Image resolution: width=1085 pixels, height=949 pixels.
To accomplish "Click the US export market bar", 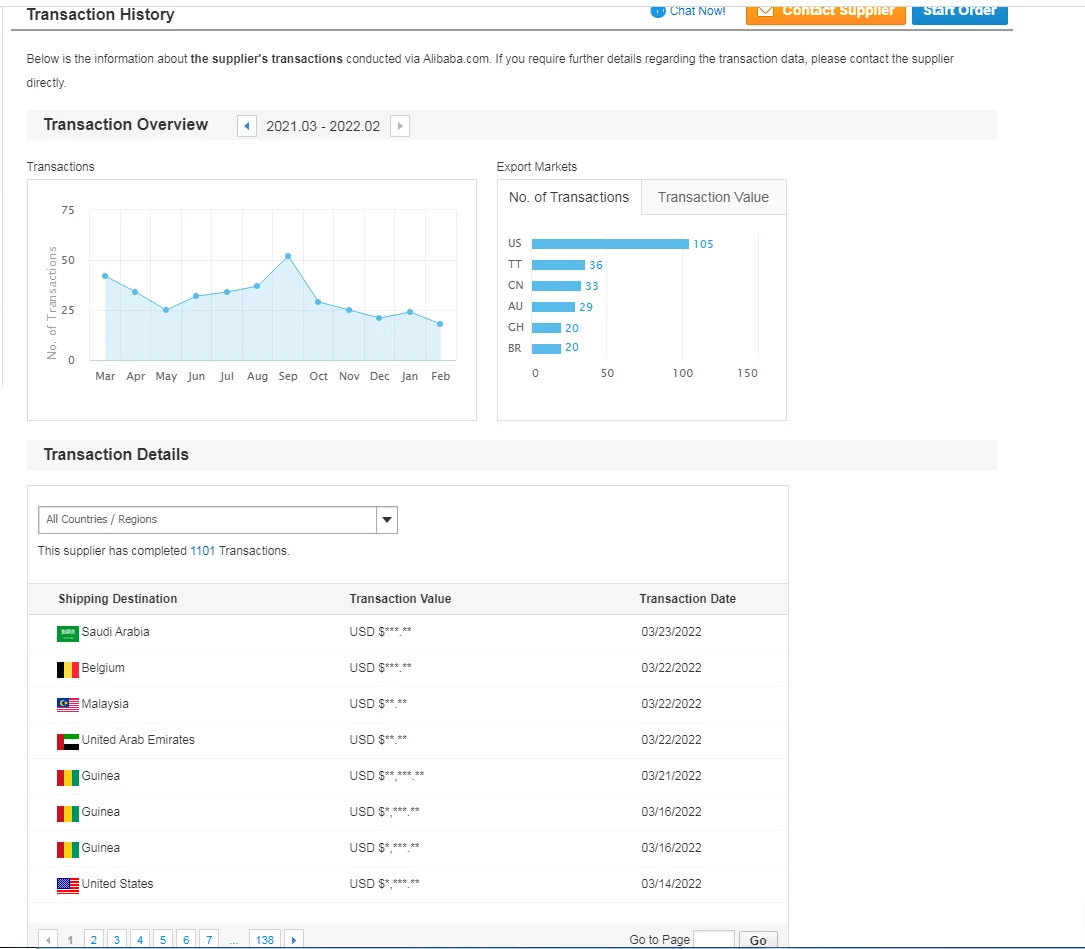I will (x=610, y=244).
